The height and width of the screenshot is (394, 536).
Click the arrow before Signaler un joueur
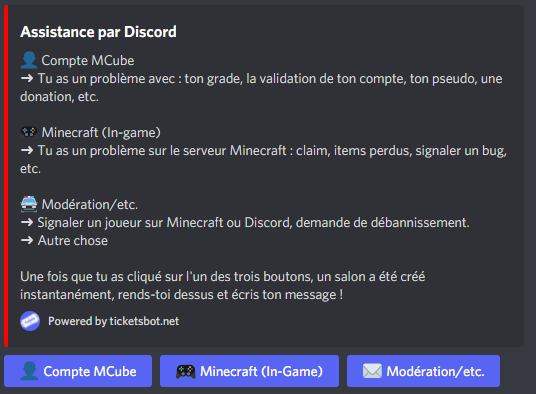[x=27, y=222]
